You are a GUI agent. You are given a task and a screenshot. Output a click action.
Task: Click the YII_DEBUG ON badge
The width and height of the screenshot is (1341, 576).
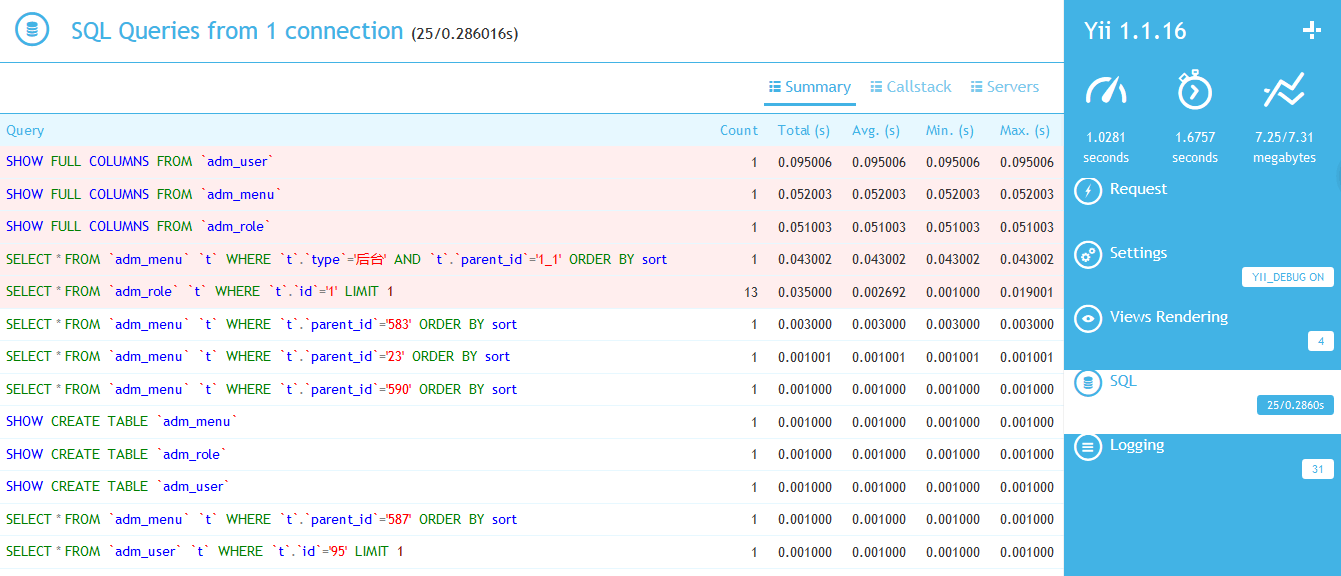click(1287, 277)
